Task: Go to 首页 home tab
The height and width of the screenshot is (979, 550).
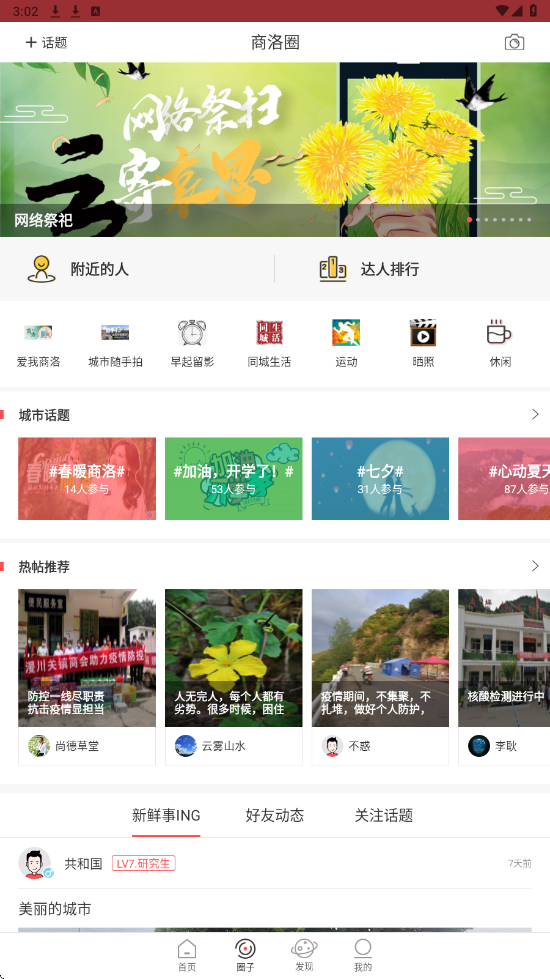Action: (187, 955)
